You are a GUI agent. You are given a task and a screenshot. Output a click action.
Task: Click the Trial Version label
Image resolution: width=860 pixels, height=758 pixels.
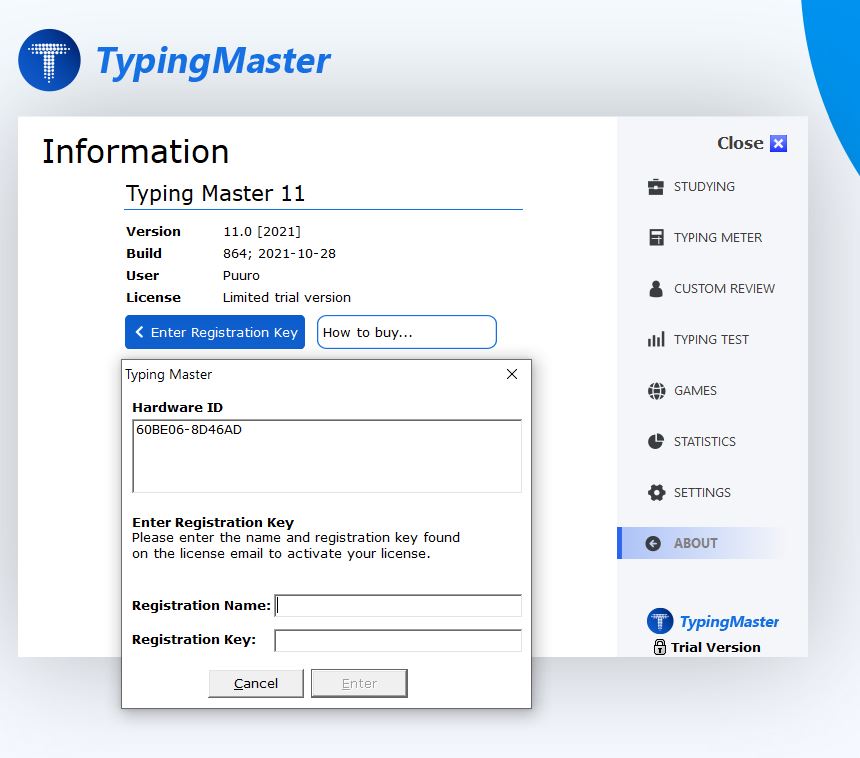coord(716,647)
